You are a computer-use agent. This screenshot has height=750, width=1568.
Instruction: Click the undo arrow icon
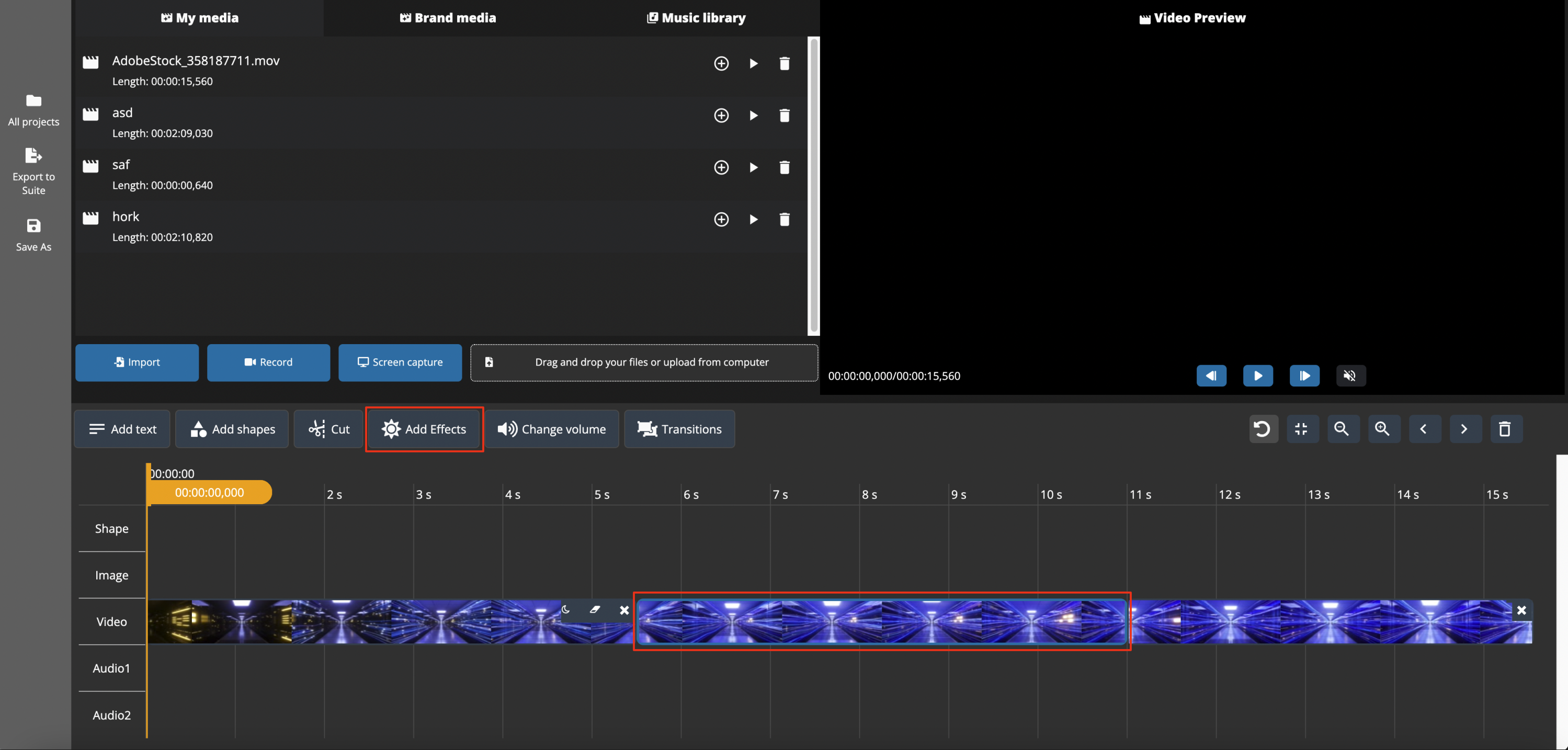pos(1263,429)
